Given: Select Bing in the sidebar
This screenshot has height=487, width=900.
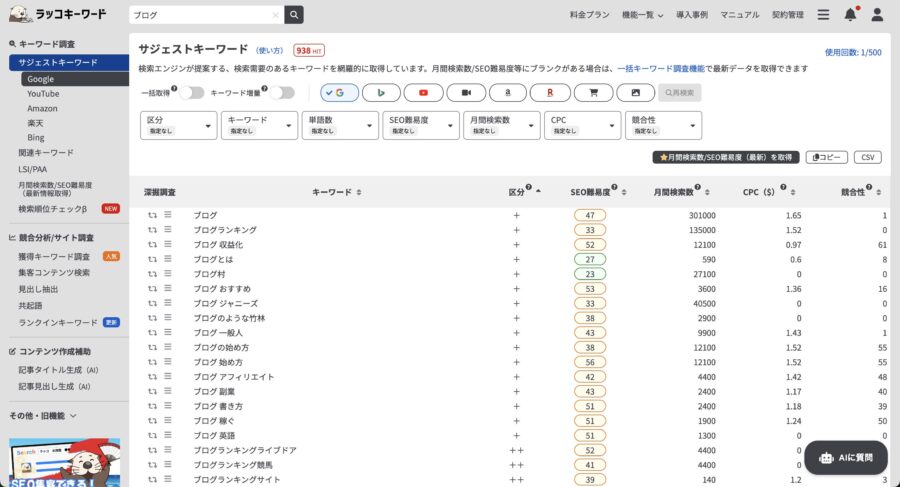Looking at the screenshot, I should [x=36, y=138].
